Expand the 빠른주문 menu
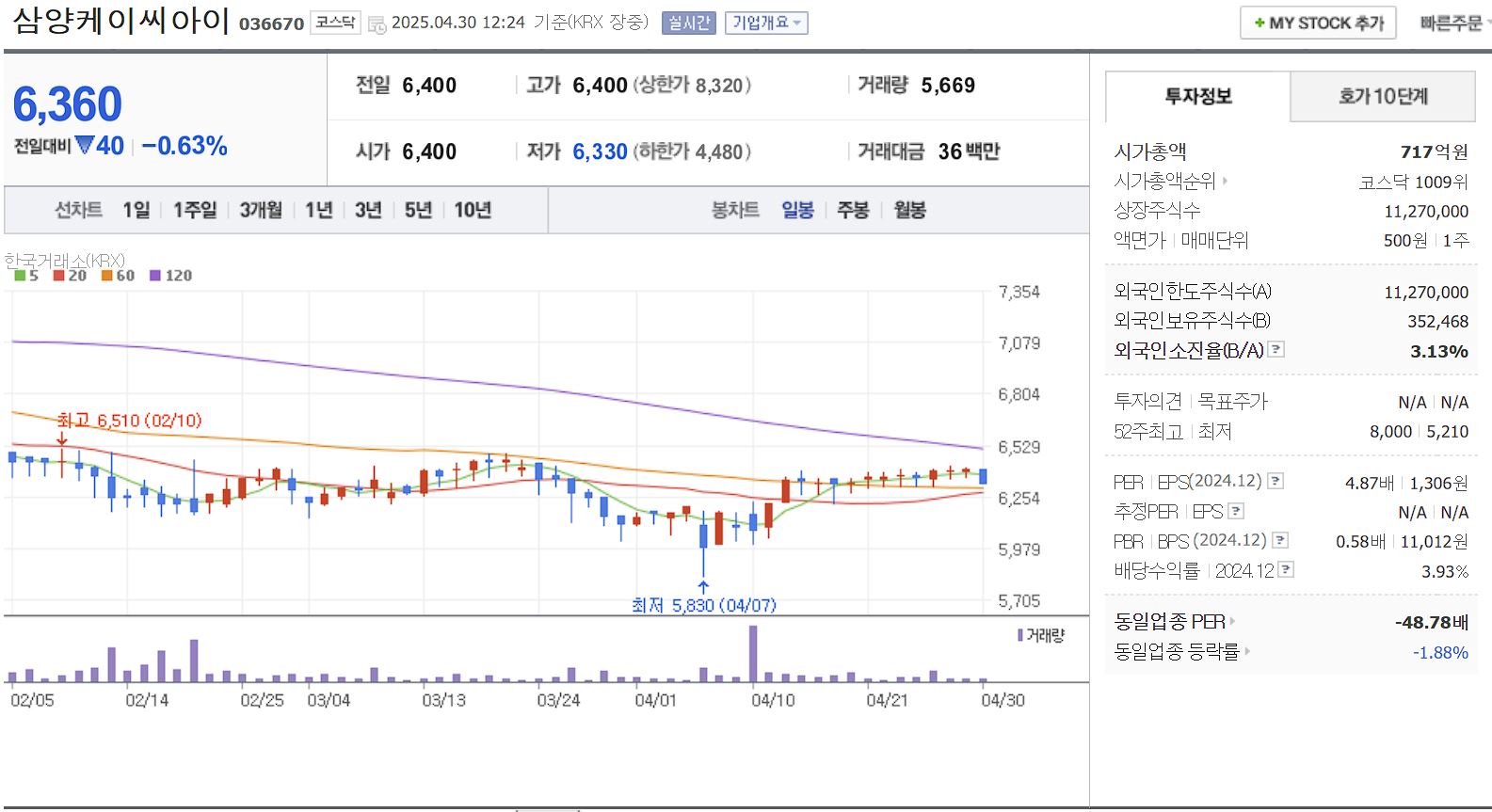Viewport: 1492px width, 812px height. coord(1454,24)
